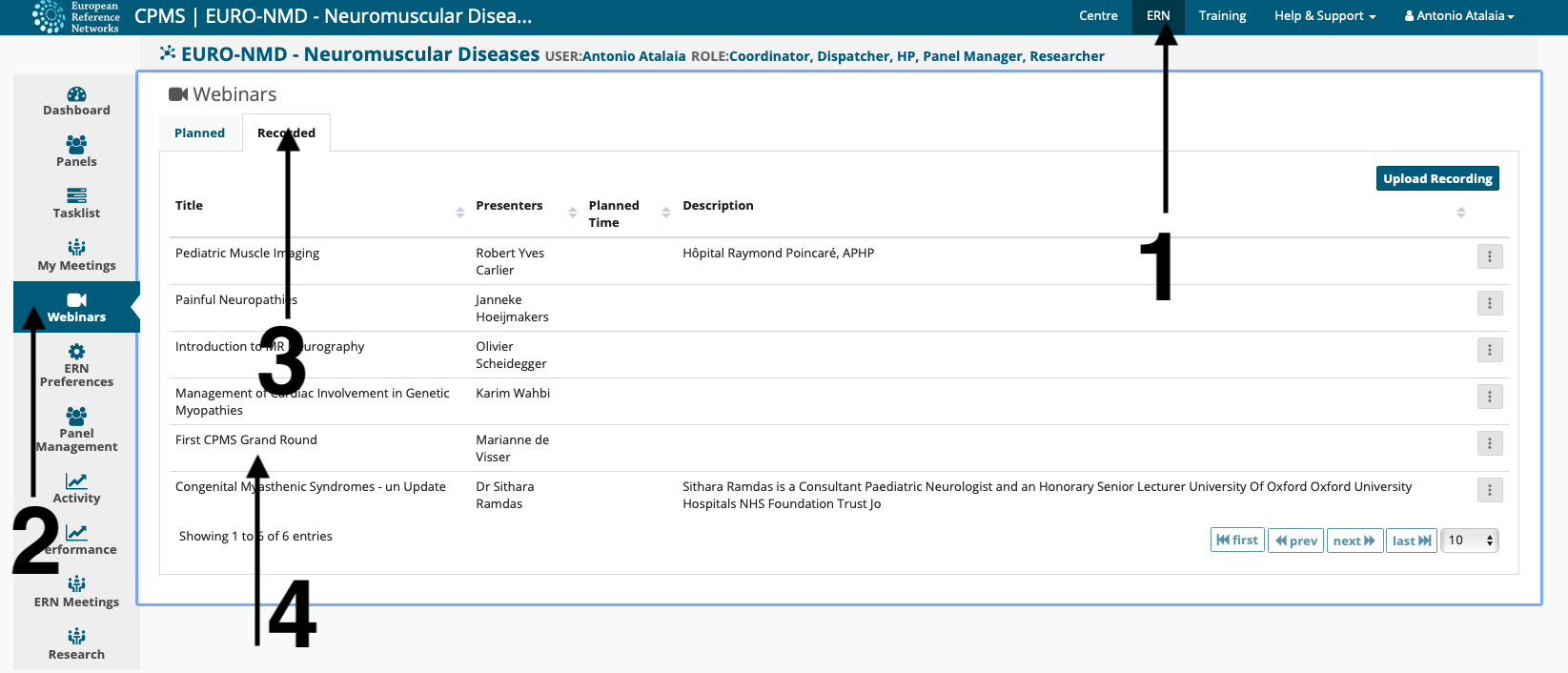Go to Panels in the sidebar

(x=76, y=145)
